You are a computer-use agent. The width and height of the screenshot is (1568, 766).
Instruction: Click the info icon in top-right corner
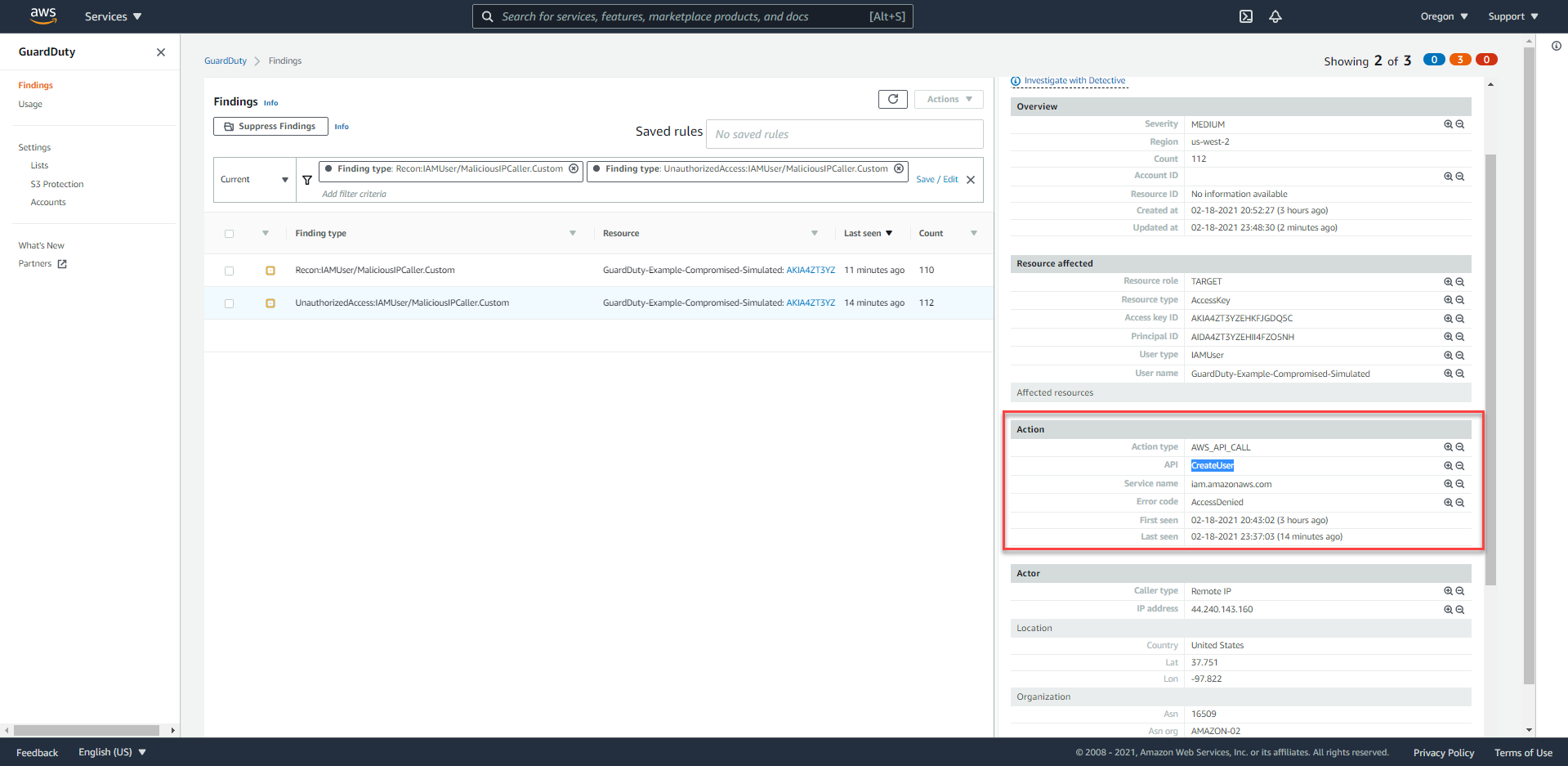(x=1557, y=46)
